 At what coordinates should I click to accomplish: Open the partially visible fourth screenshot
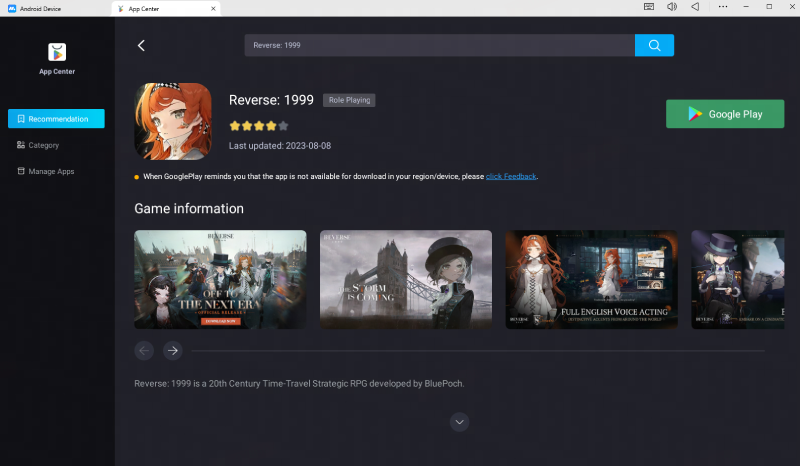tap(738, 279)
